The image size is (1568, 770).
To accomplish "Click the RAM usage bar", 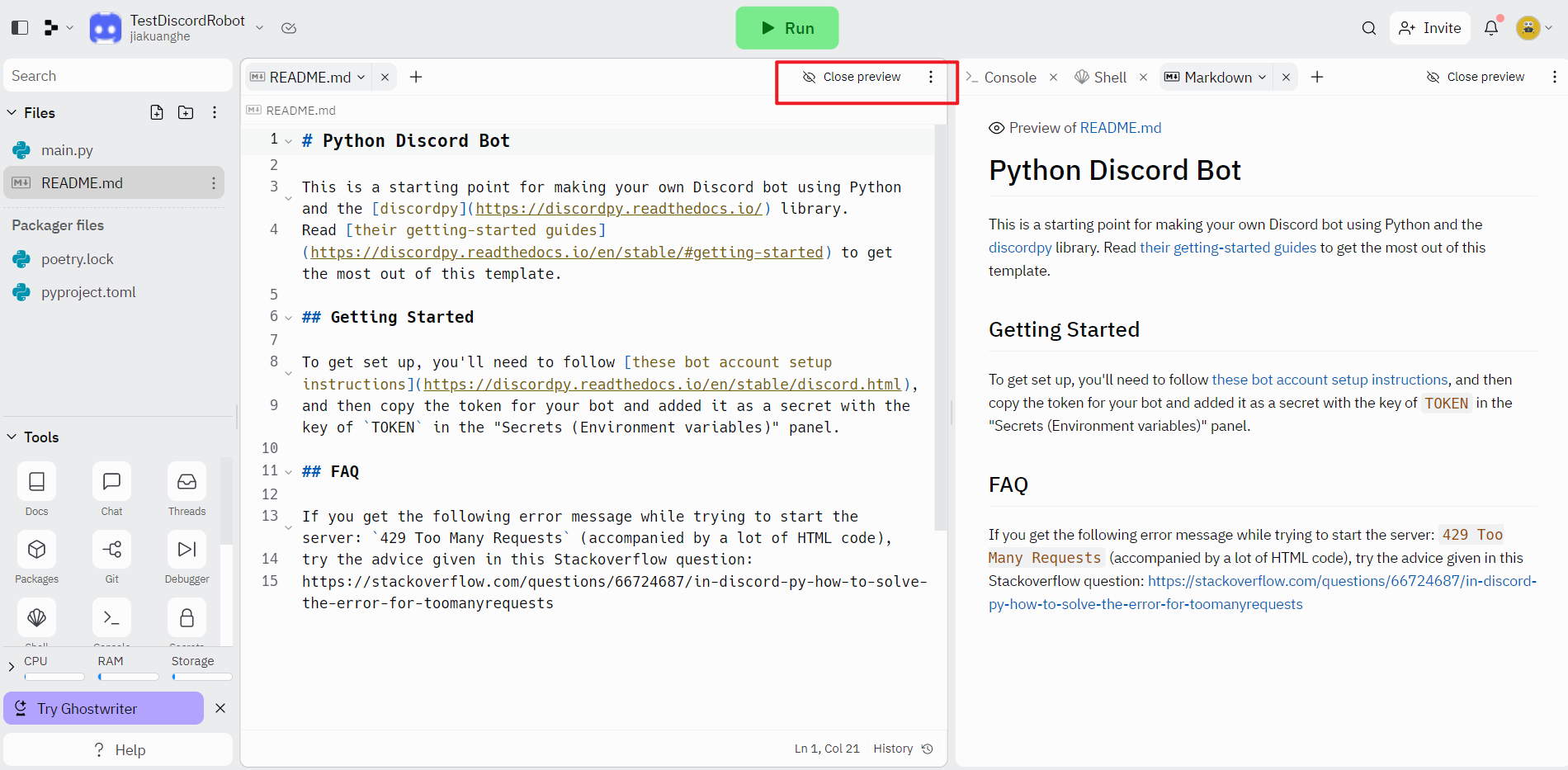I will click(x=129, y=677).
